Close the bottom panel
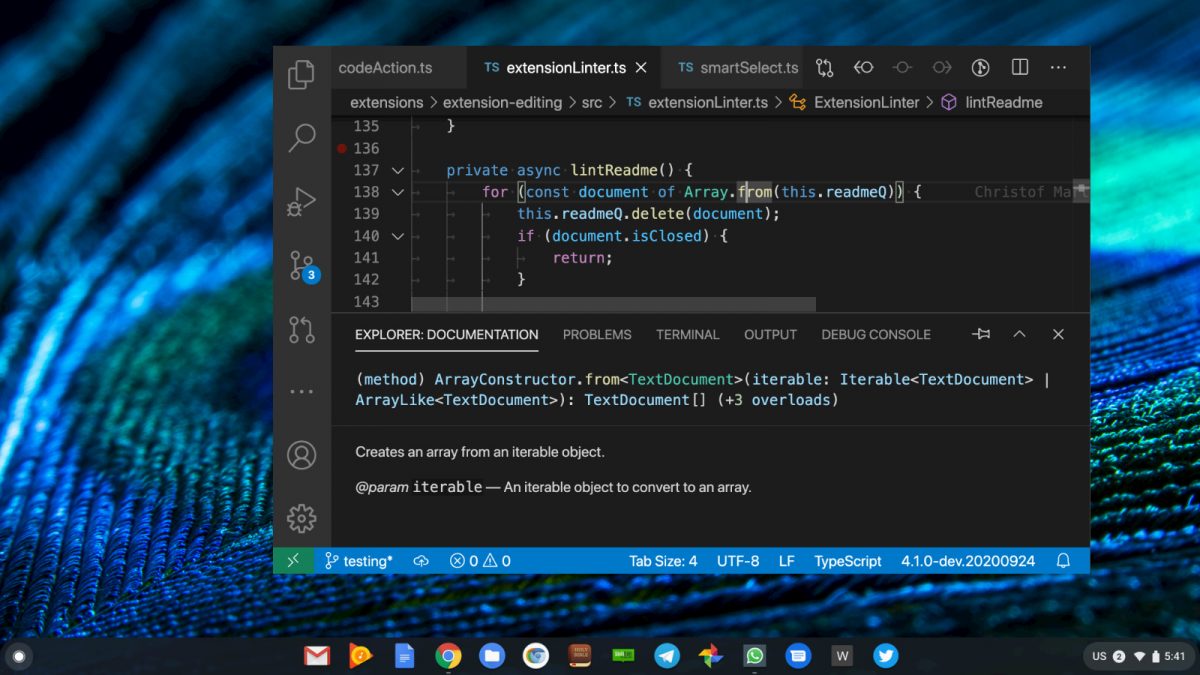 point(1058,334)
